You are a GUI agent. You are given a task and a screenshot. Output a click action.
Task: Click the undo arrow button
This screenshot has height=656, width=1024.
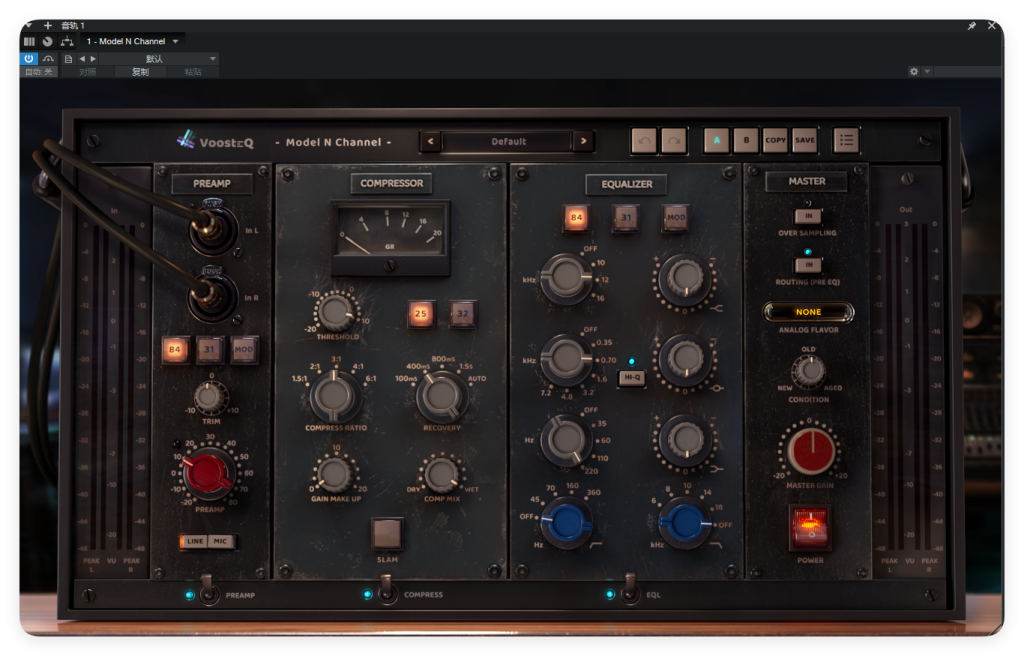644,140
